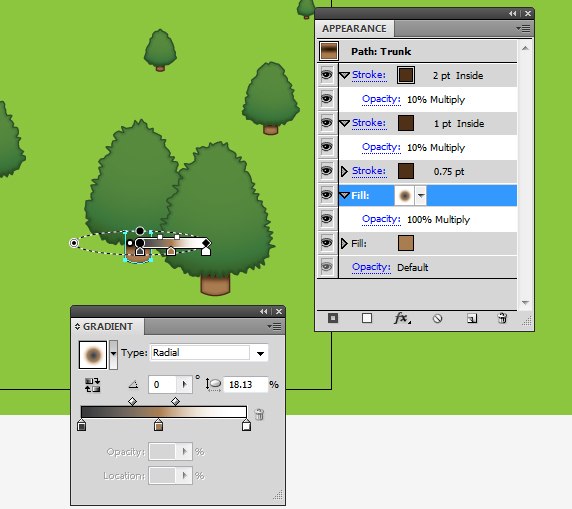This screenshot has width=572, height=509.
Task: Open the gradient angle value flyout arrow
Action: coord(185,384)
